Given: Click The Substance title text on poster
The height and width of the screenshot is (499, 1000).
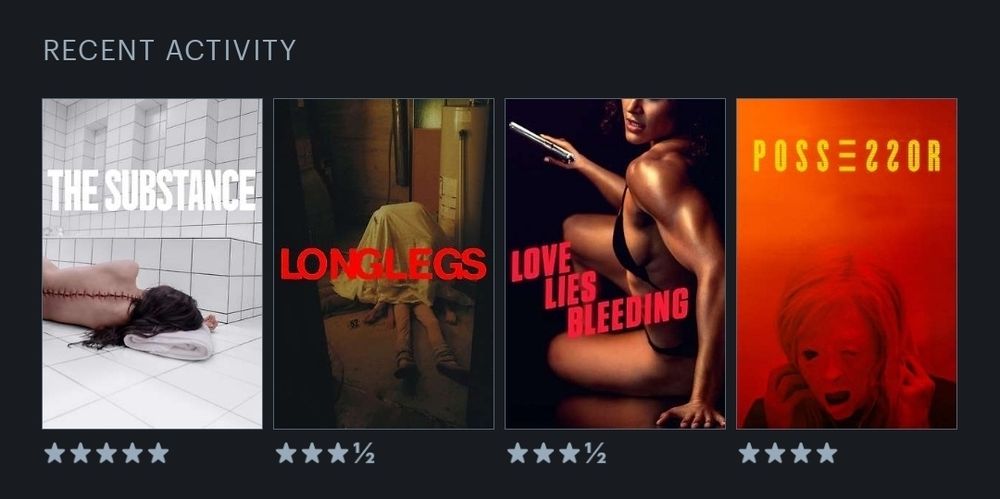Looking at the screenshot, I should [x=152, y=190].
